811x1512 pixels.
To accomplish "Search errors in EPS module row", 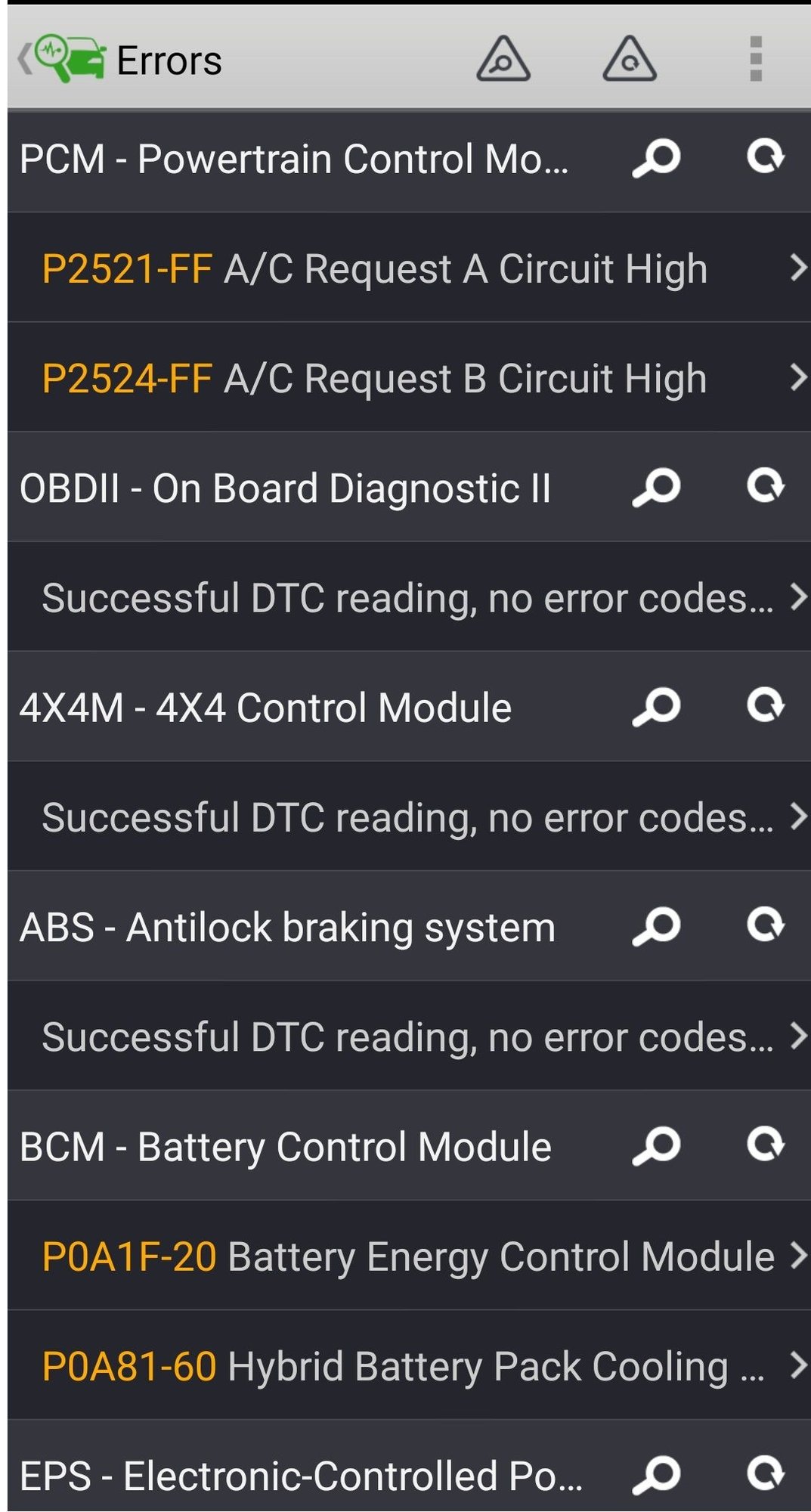I will tap(656, 1475).
